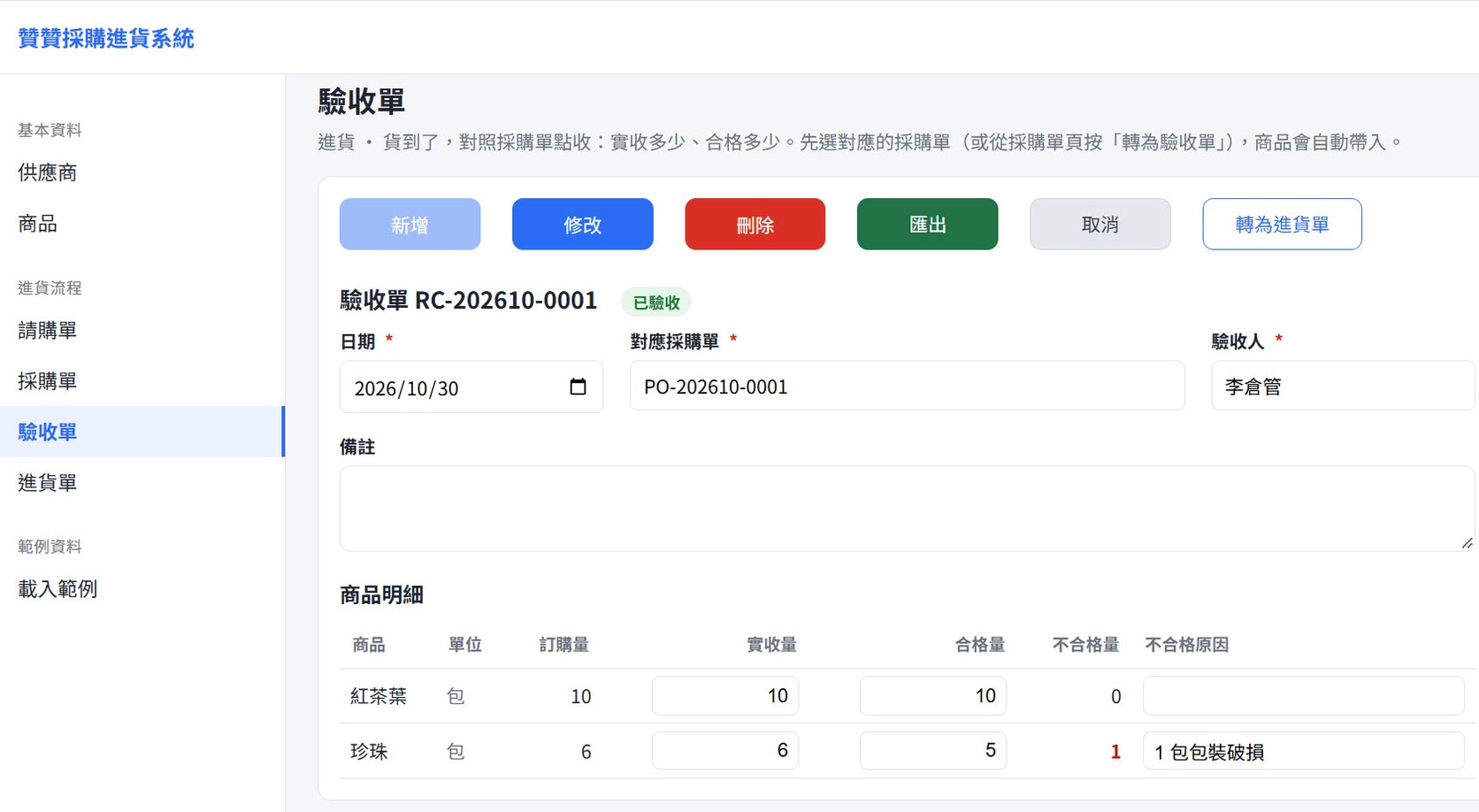The image size is (1479, 812).
Task: Select 驗收單 in the sidebar
Action: pyautogui.click(x=142, y=432)
